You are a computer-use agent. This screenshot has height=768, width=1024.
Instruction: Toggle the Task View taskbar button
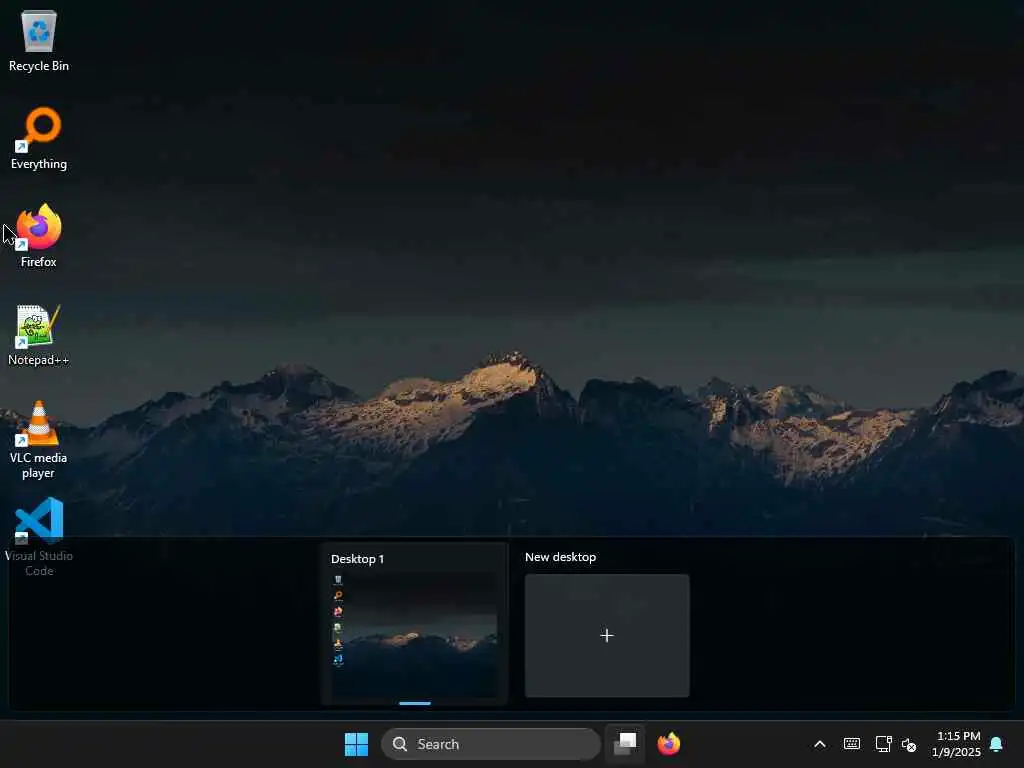[626, 744]
